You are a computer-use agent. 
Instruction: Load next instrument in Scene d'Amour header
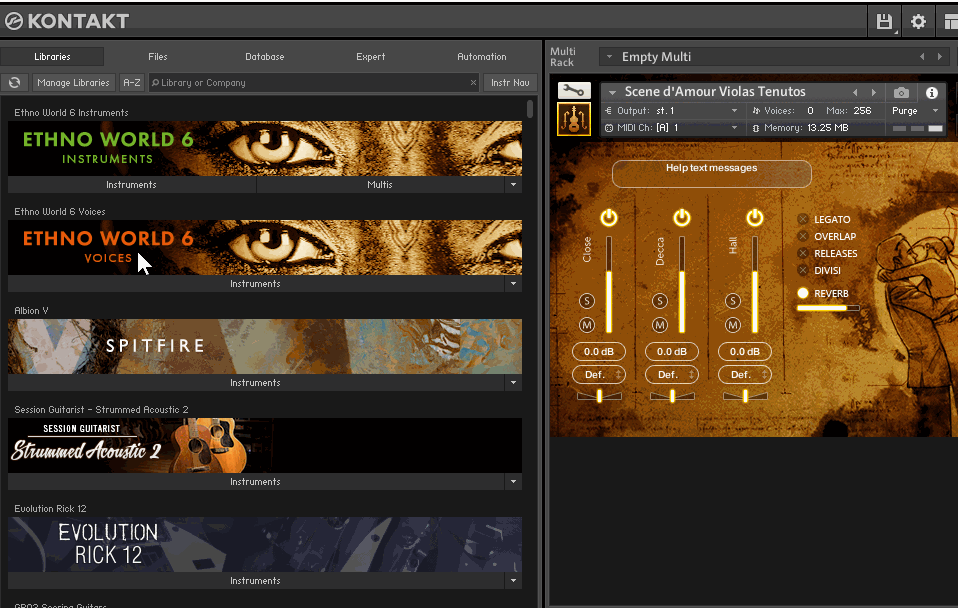tap(874, 92)
